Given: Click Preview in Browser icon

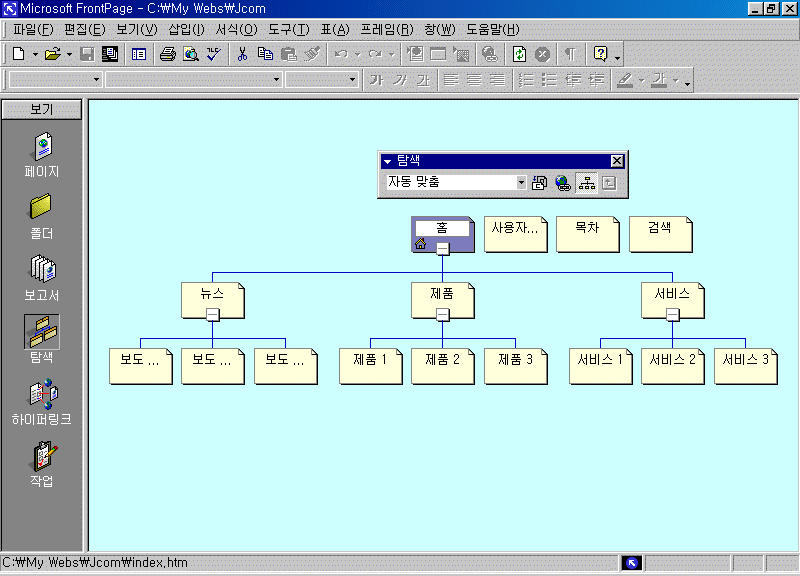Looking at the screenshot, I should pyautogui.click(x=191, y=54).
